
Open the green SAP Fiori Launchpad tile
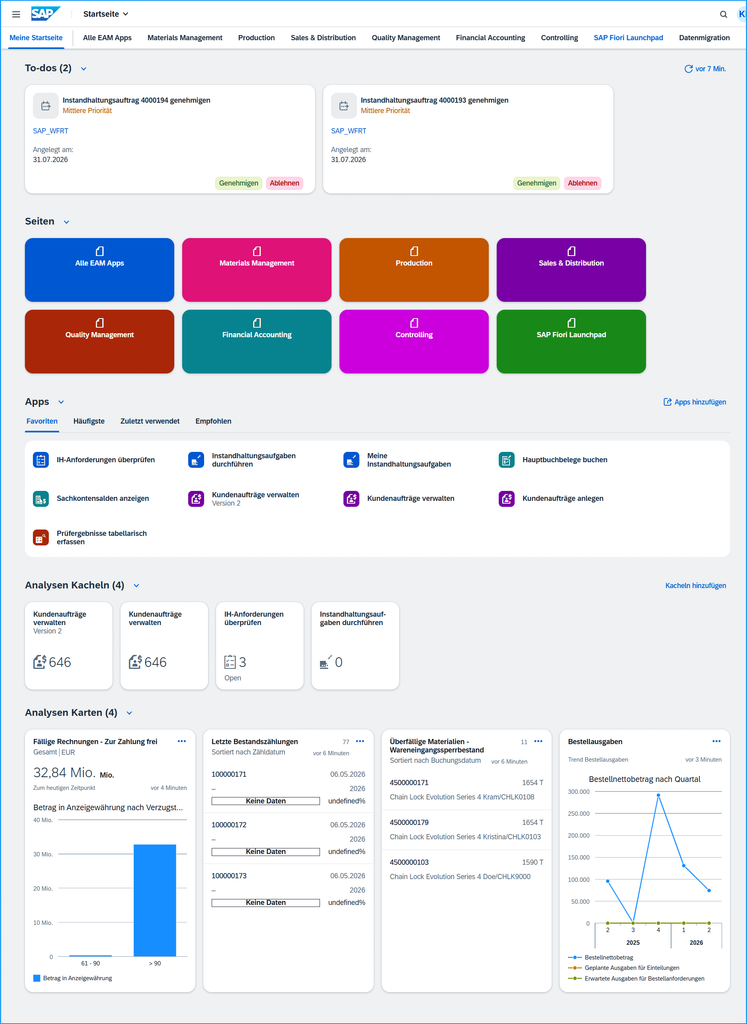tap(571, 342)
